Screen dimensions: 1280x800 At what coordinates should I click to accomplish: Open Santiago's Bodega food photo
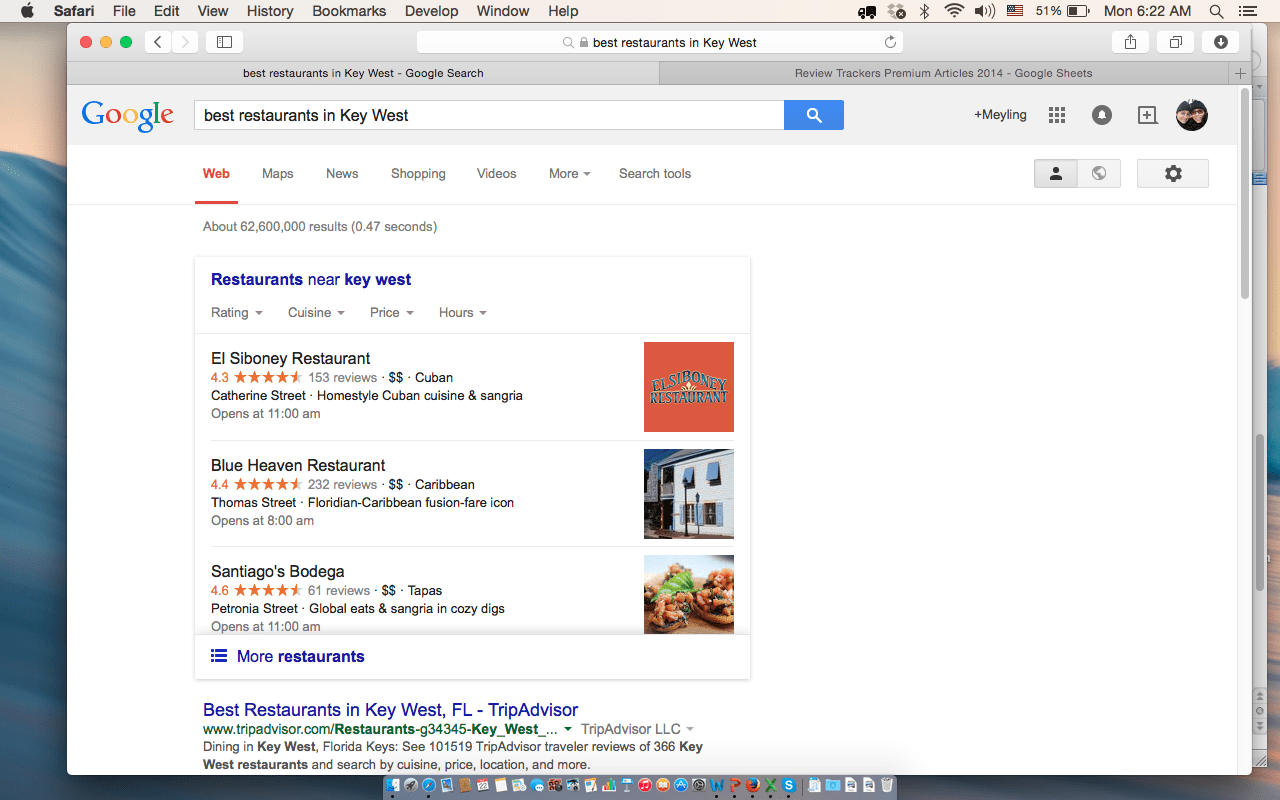(x=689, y=594)
